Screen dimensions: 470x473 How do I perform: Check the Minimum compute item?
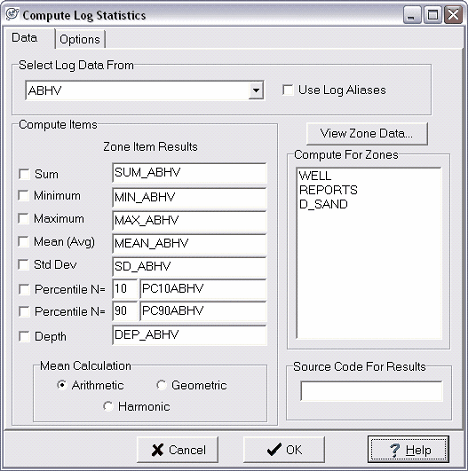24,196
